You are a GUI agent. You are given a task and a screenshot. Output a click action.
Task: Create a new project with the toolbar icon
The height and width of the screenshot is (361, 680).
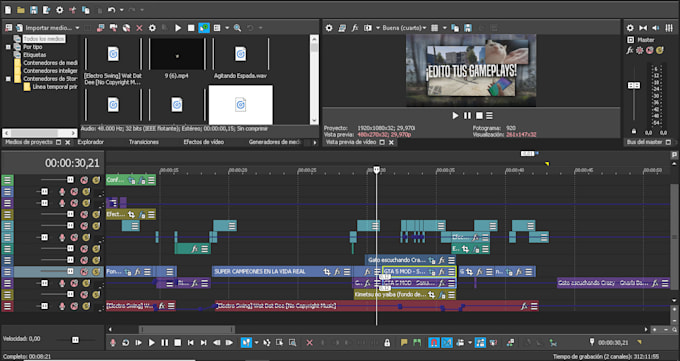point(8,10)
